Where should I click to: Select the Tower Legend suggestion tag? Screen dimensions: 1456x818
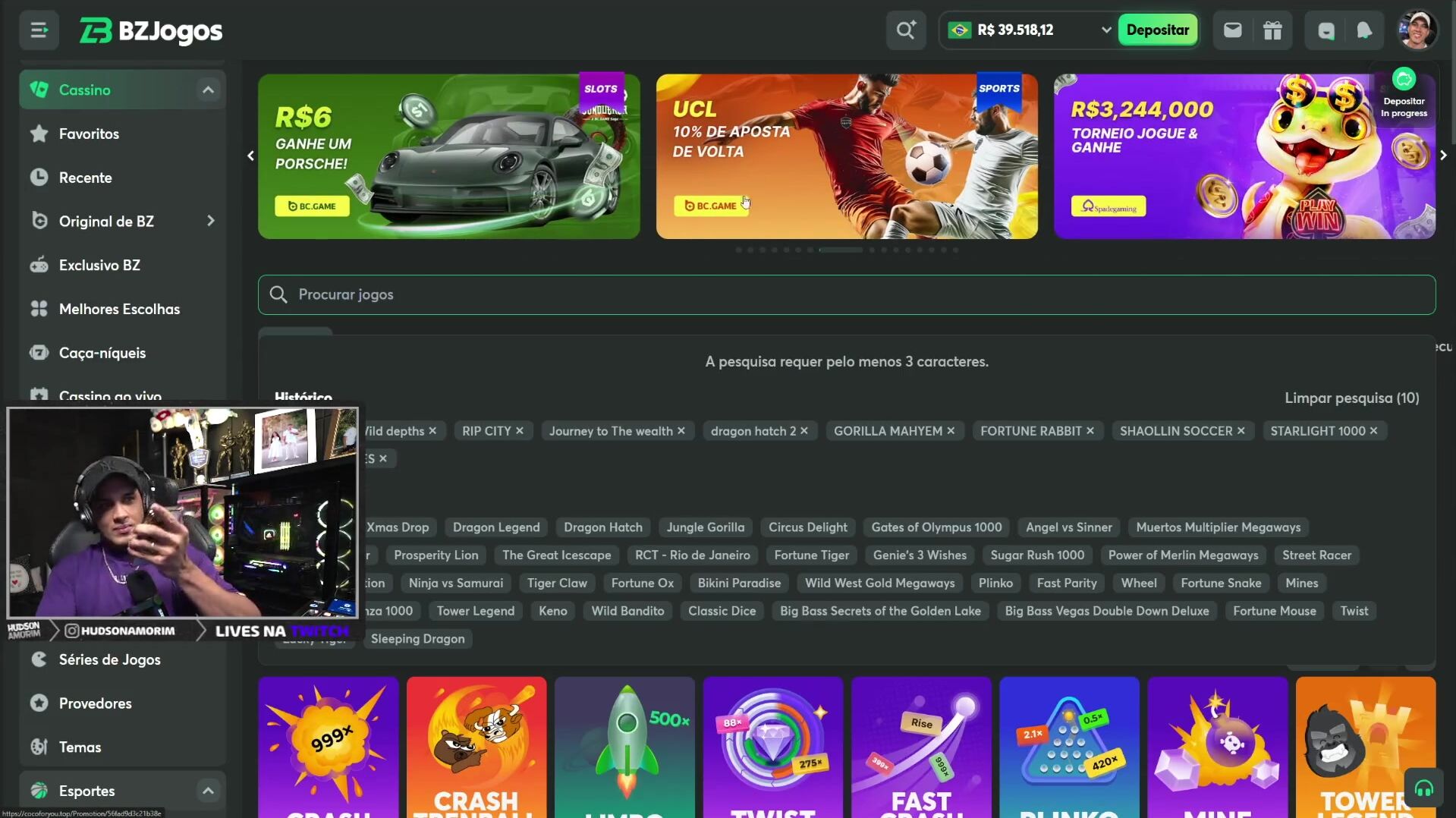pyautogui.click(x=475, y=612)
